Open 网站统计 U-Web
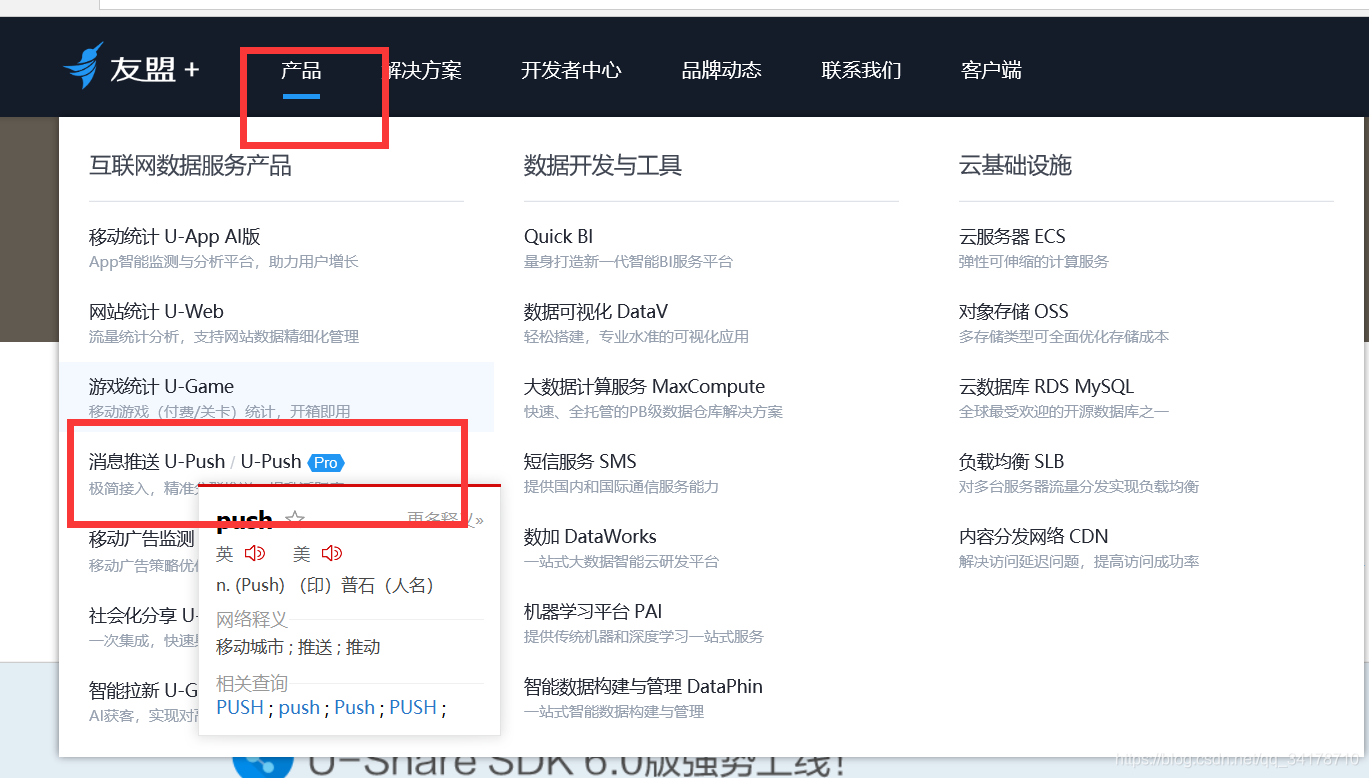This screenshot has width=1369, height=778. tap(156, 312)
